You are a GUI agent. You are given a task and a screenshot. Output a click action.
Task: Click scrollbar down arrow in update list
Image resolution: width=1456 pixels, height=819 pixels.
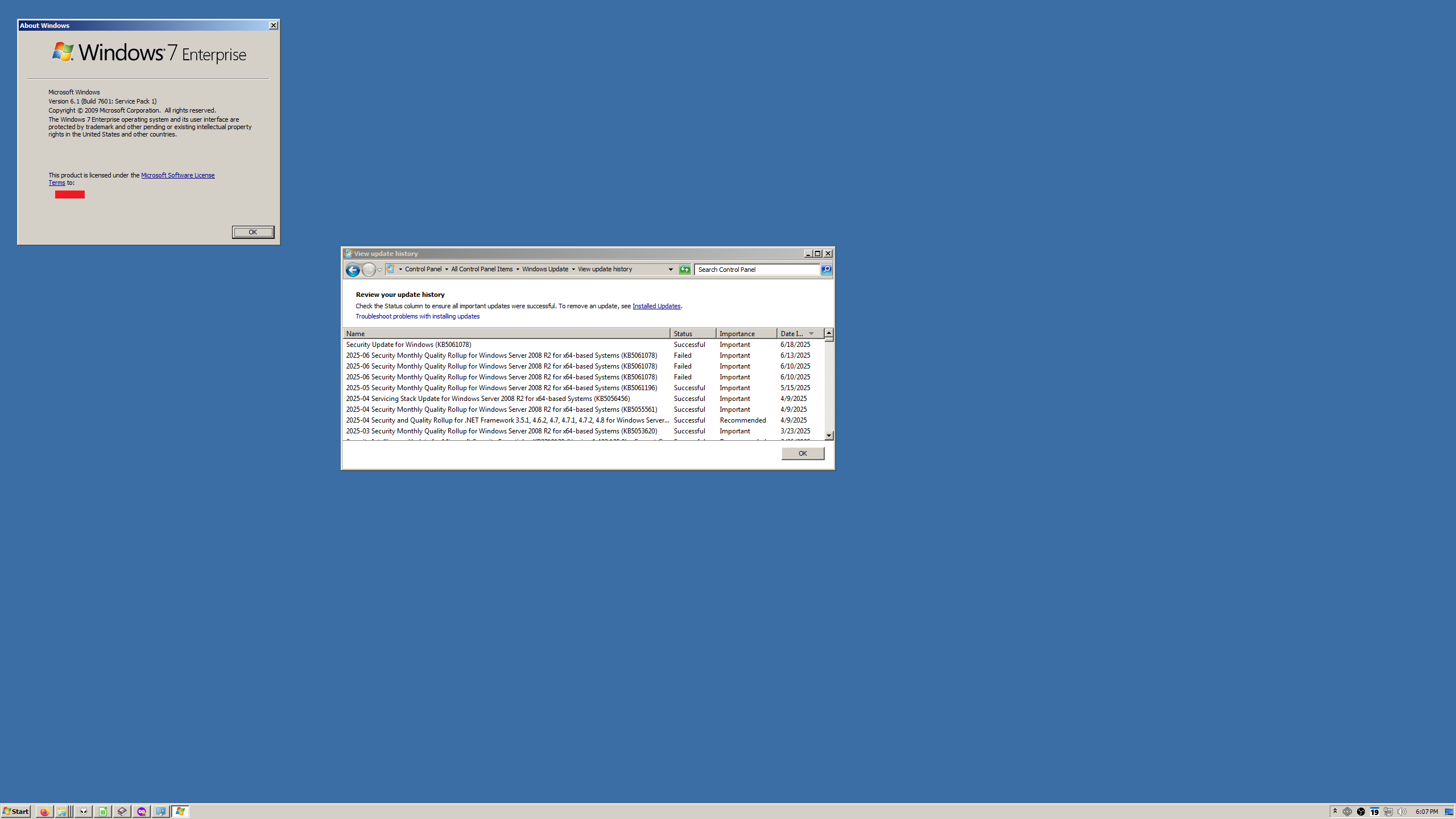tap(829, 436)
